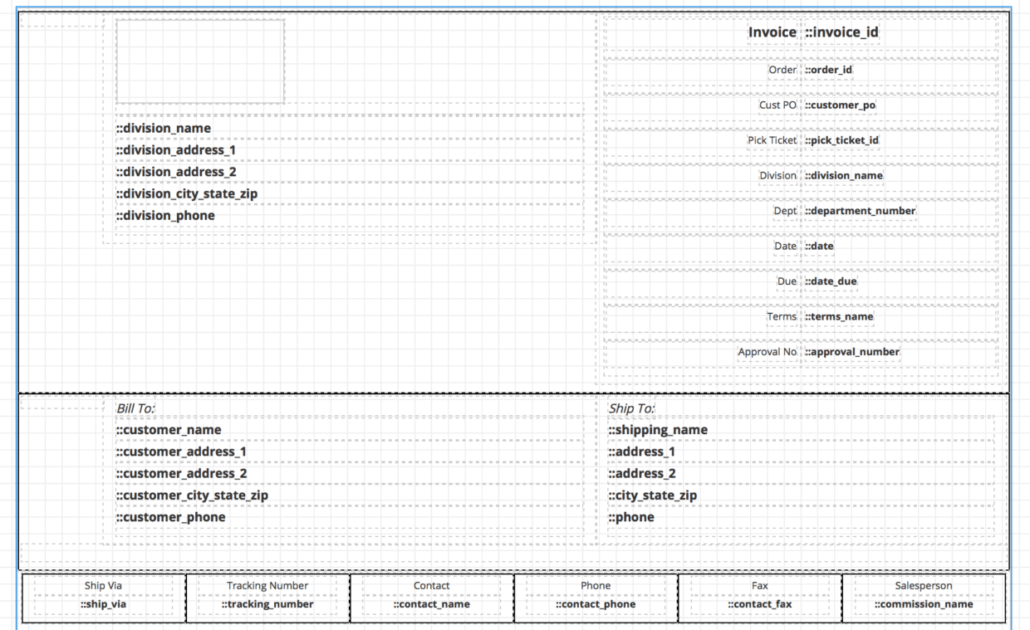Click the Salesperson ::commission_name cell
Screen dimensions: 1030x630
tap(923, 604)
